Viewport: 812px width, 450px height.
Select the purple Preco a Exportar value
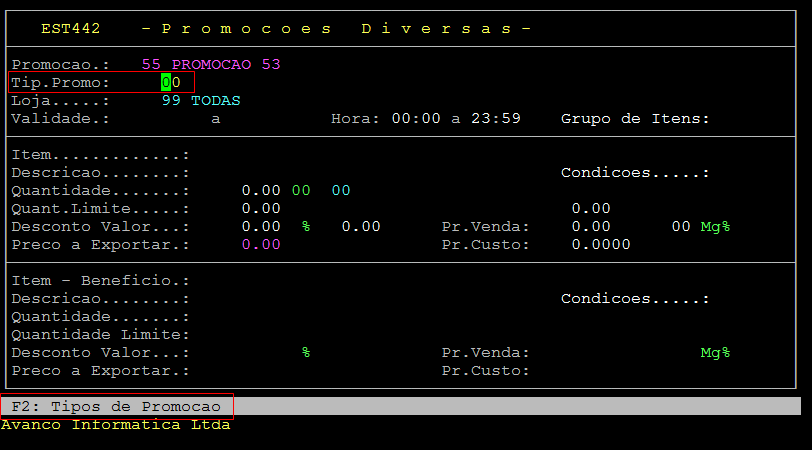[x=260, y=244]
